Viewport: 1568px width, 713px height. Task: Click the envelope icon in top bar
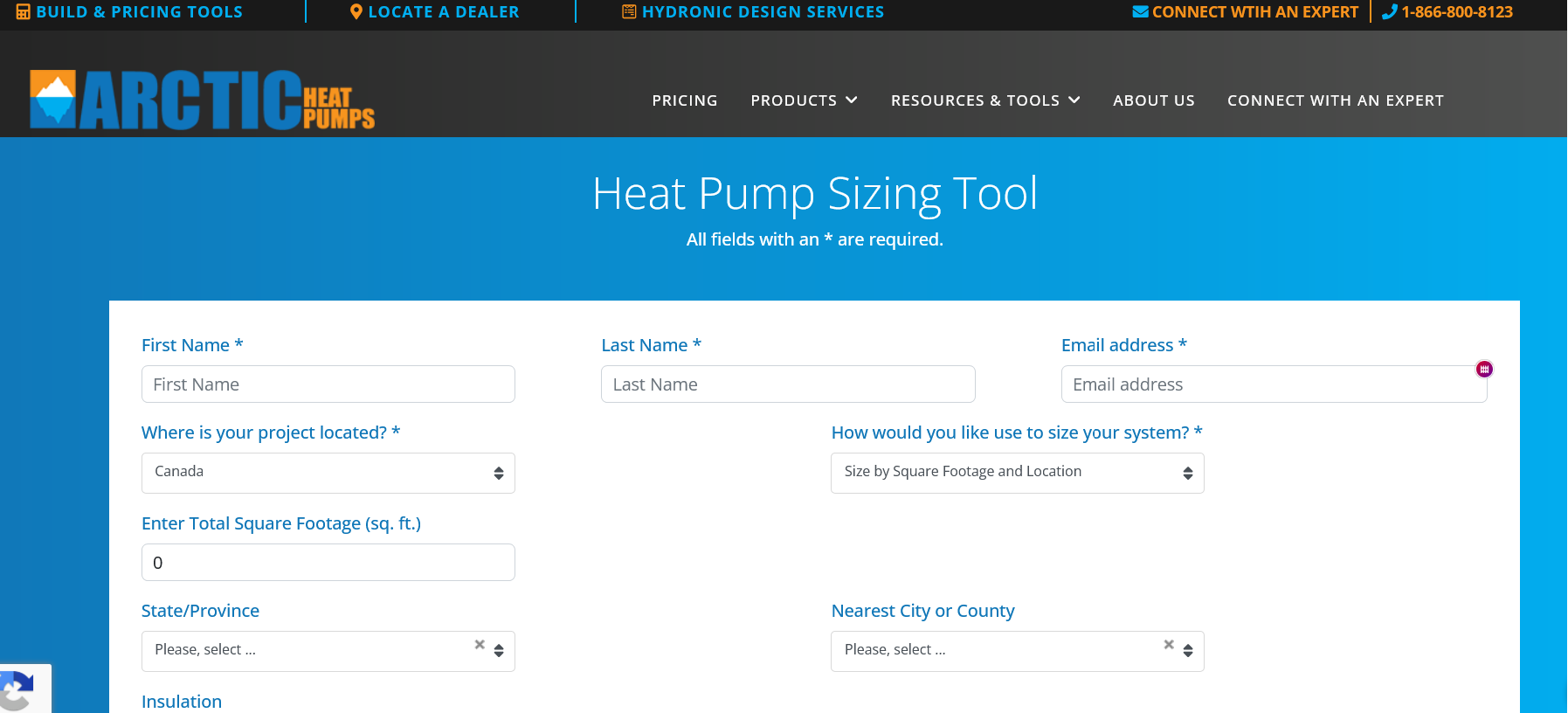click(1140, 11)
